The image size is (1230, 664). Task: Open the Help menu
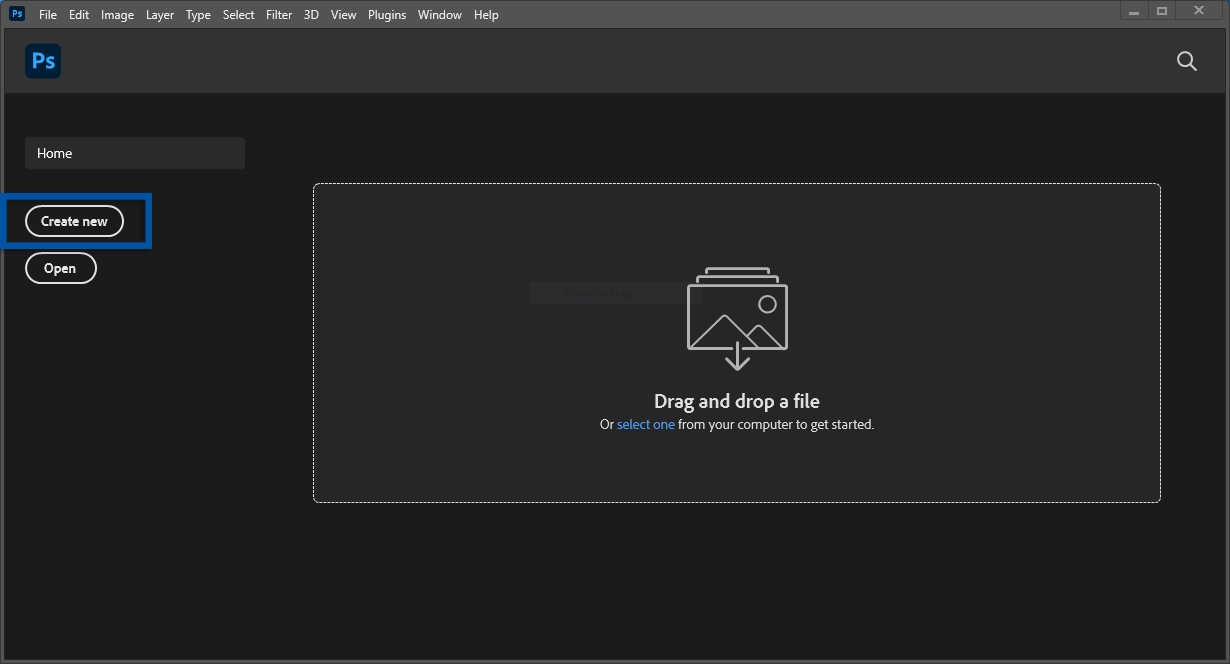tap(486, 14)
